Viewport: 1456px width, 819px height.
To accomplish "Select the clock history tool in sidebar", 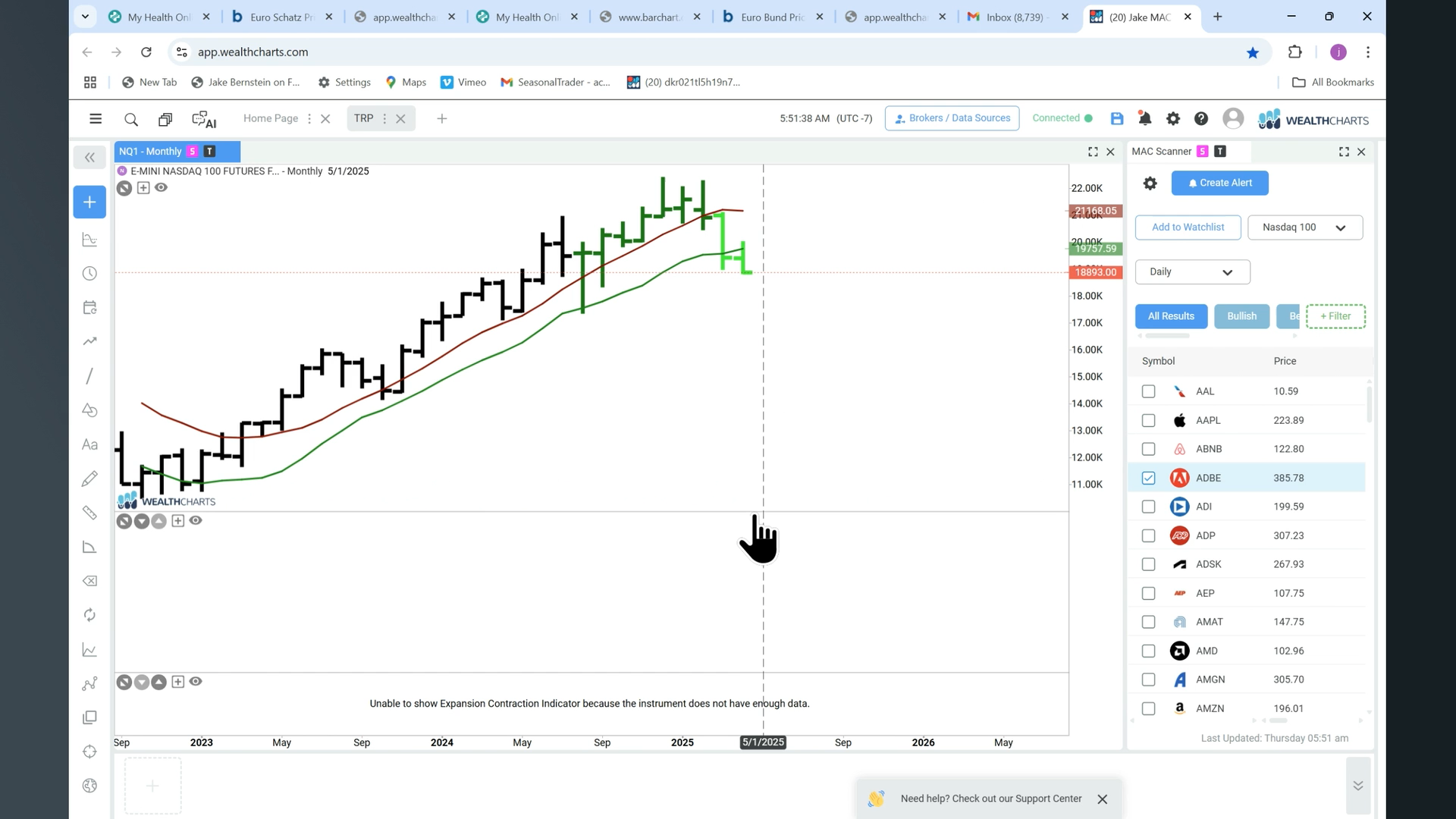I will (x=89, y=274).
